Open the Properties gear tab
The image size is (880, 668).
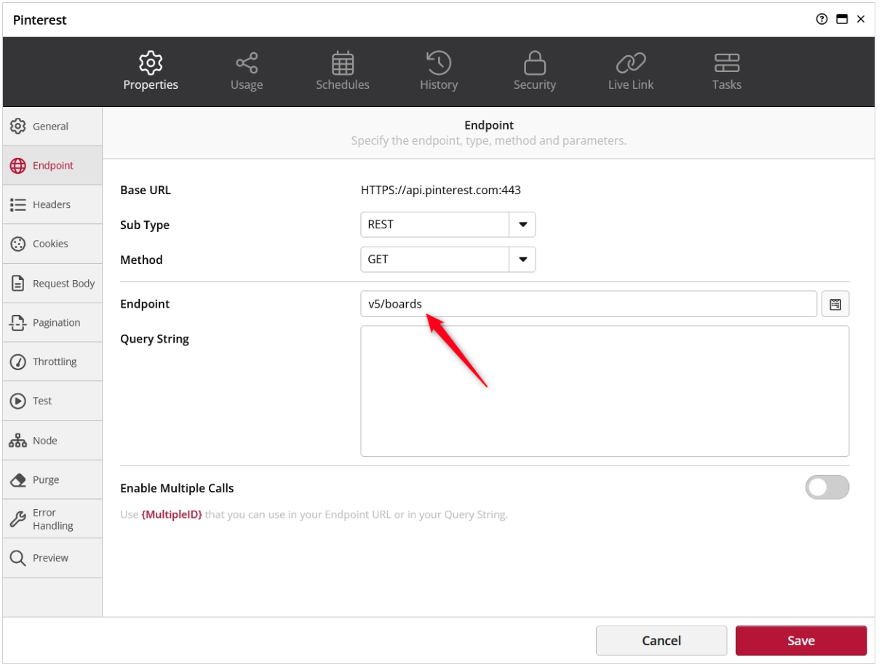coord(150,71)
